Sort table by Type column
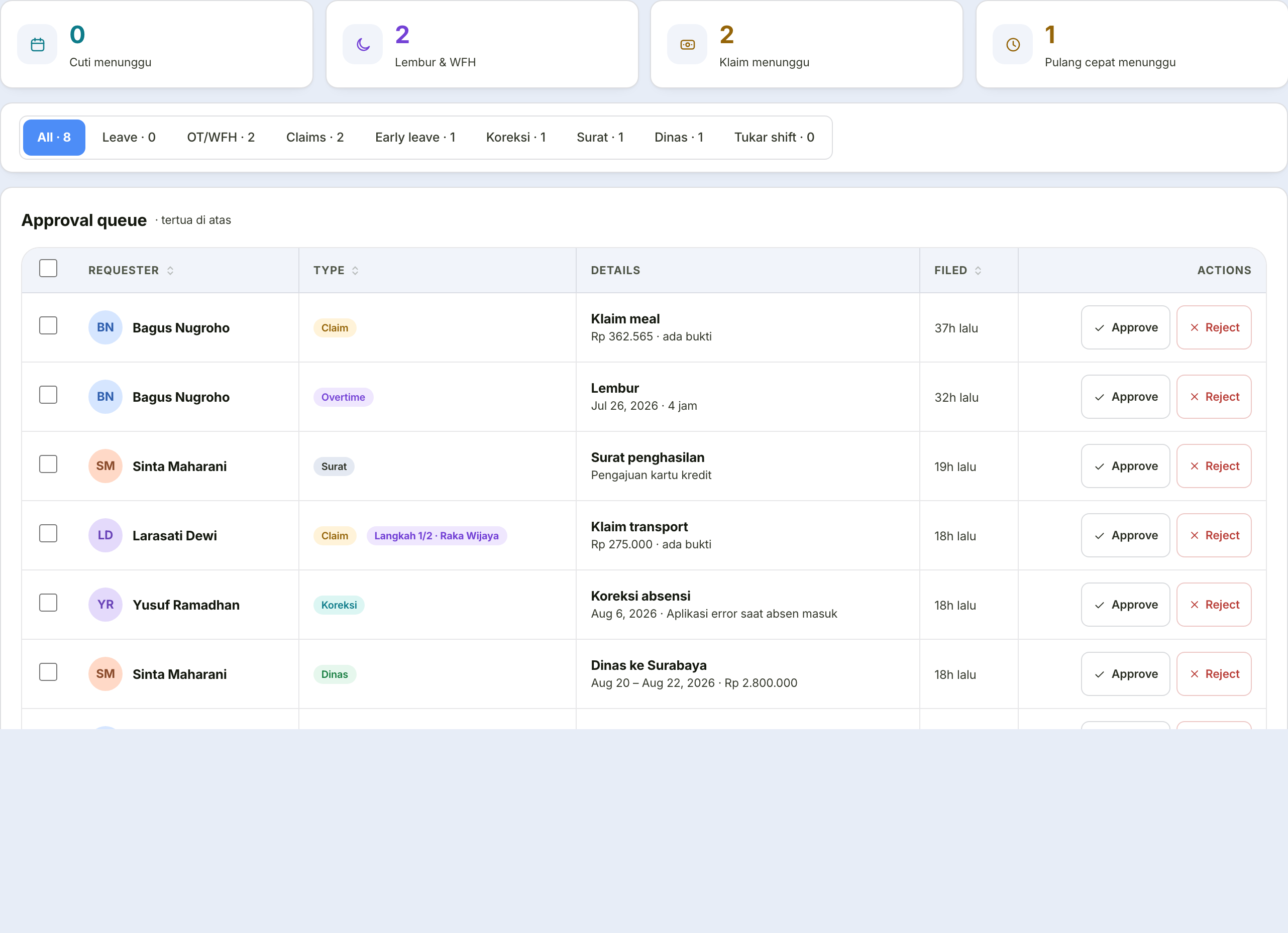Image resolution: width=1288 pixels, height=933 pixels. click(336, 270)
